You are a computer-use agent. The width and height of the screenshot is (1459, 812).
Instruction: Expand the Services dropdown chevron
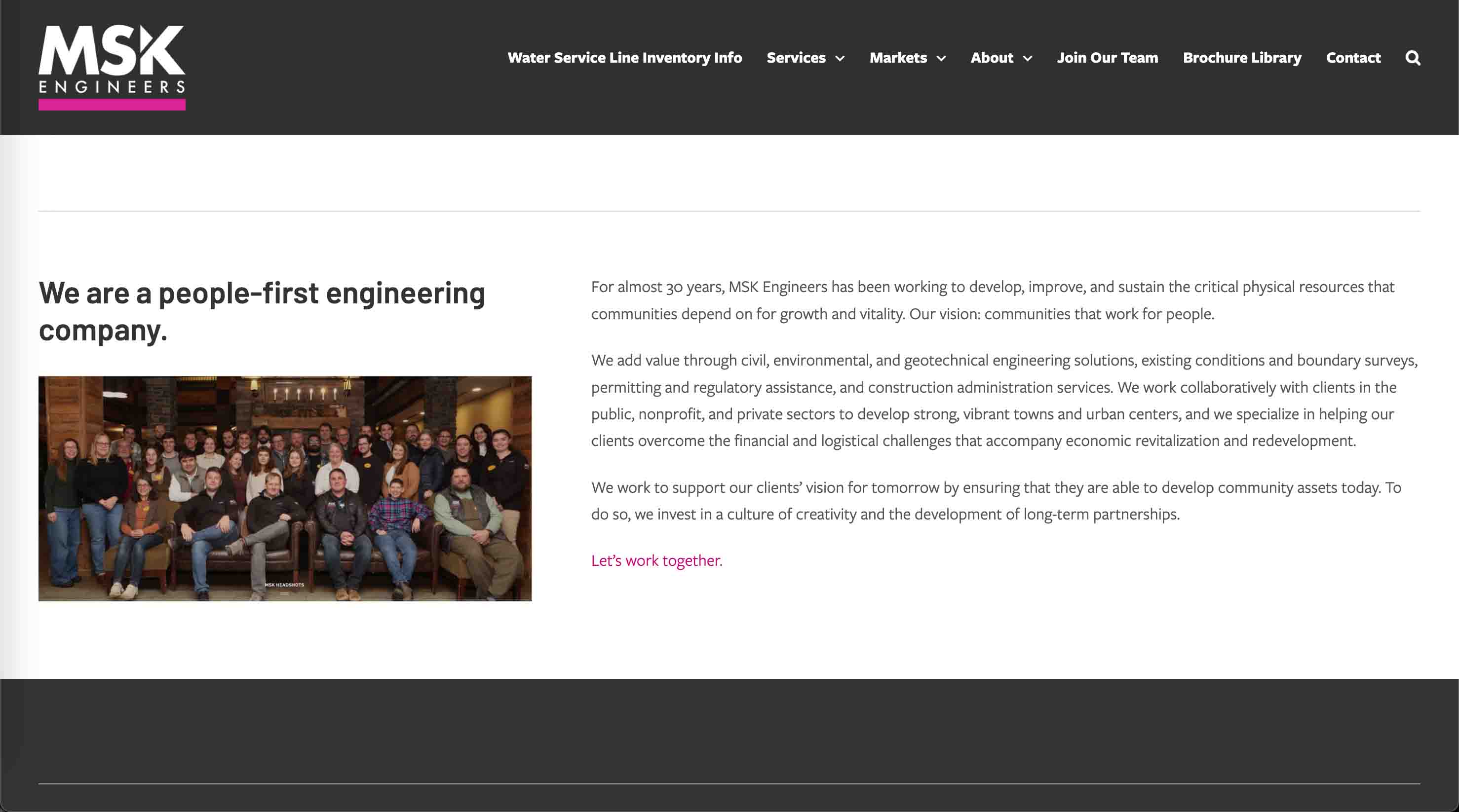[x=840, y=58]
